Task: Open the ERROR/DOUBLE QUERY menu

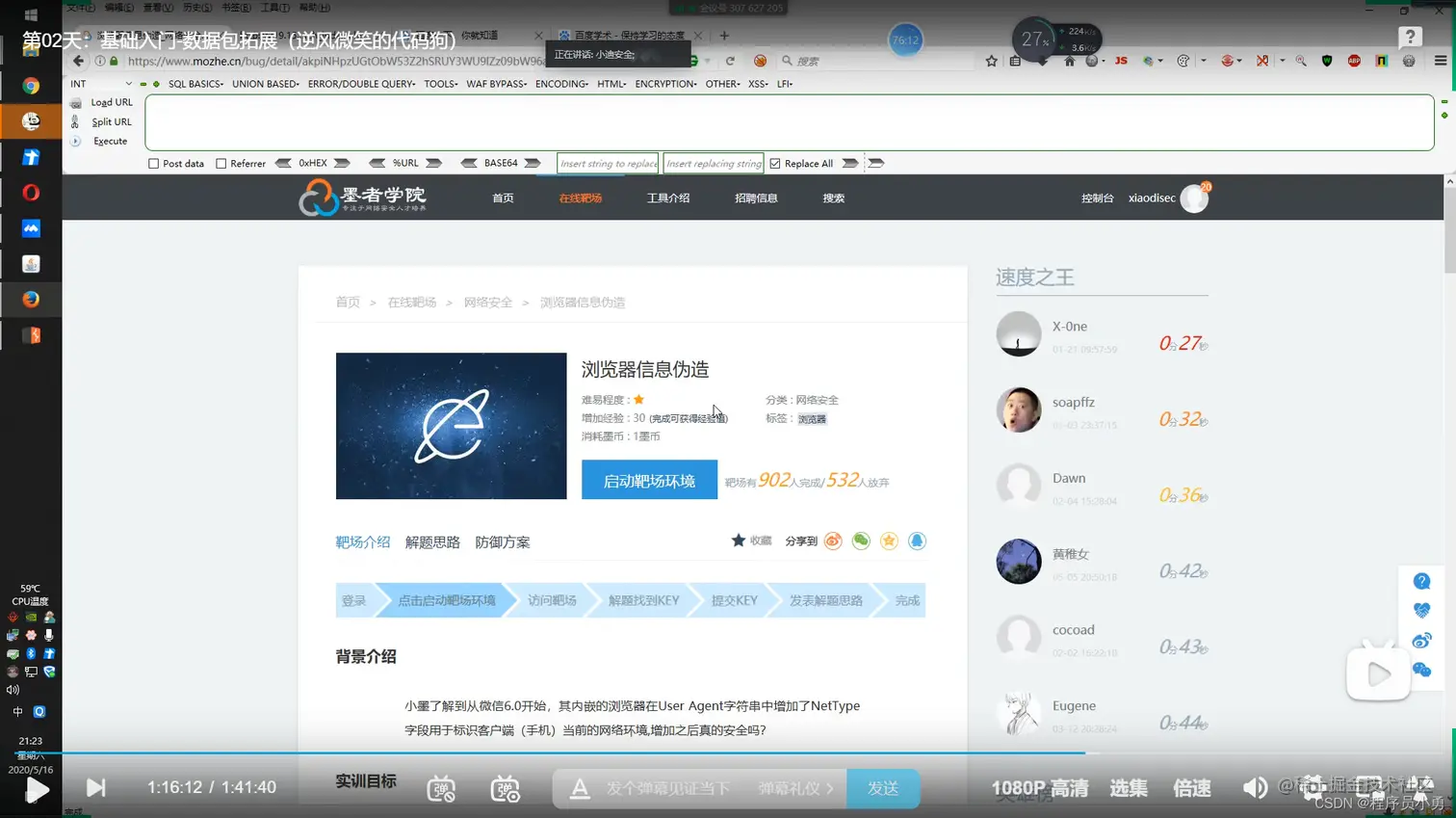Action: [361, 84]
